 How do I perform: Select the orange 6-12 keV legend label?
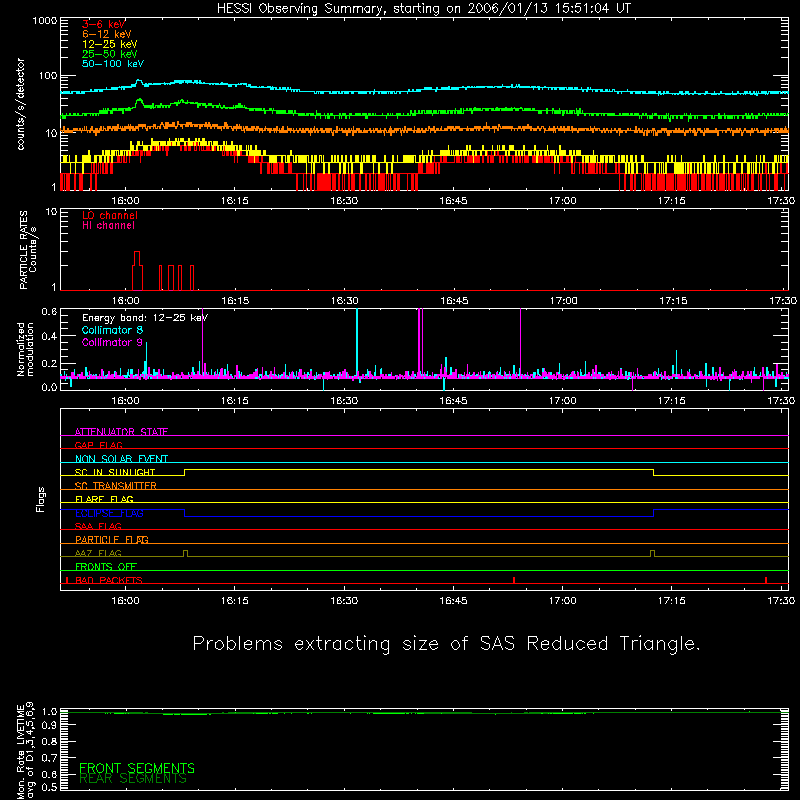coord(107,34)
